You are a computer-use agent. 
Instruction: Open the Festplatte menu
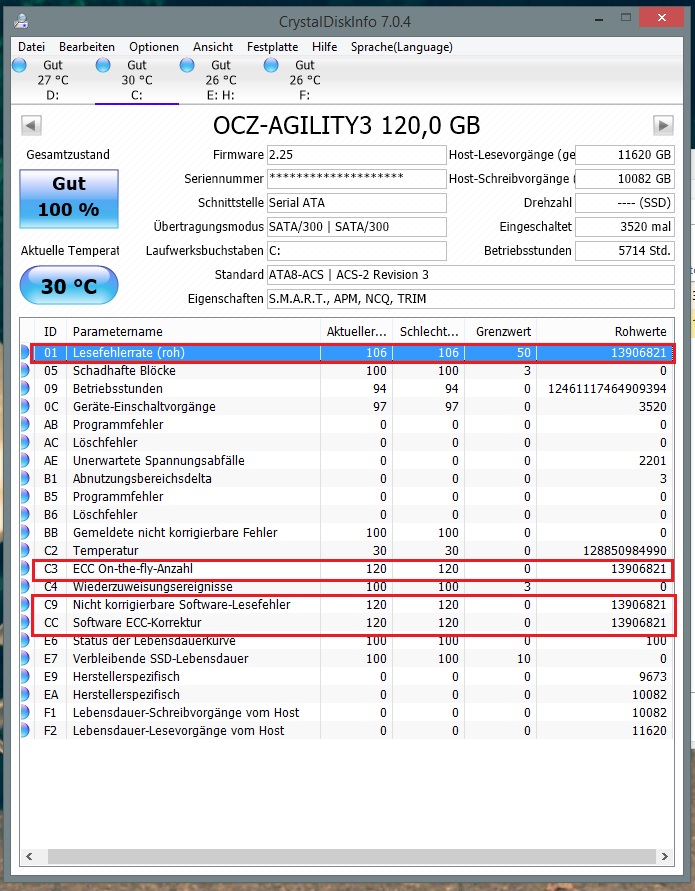click(272, 47)
